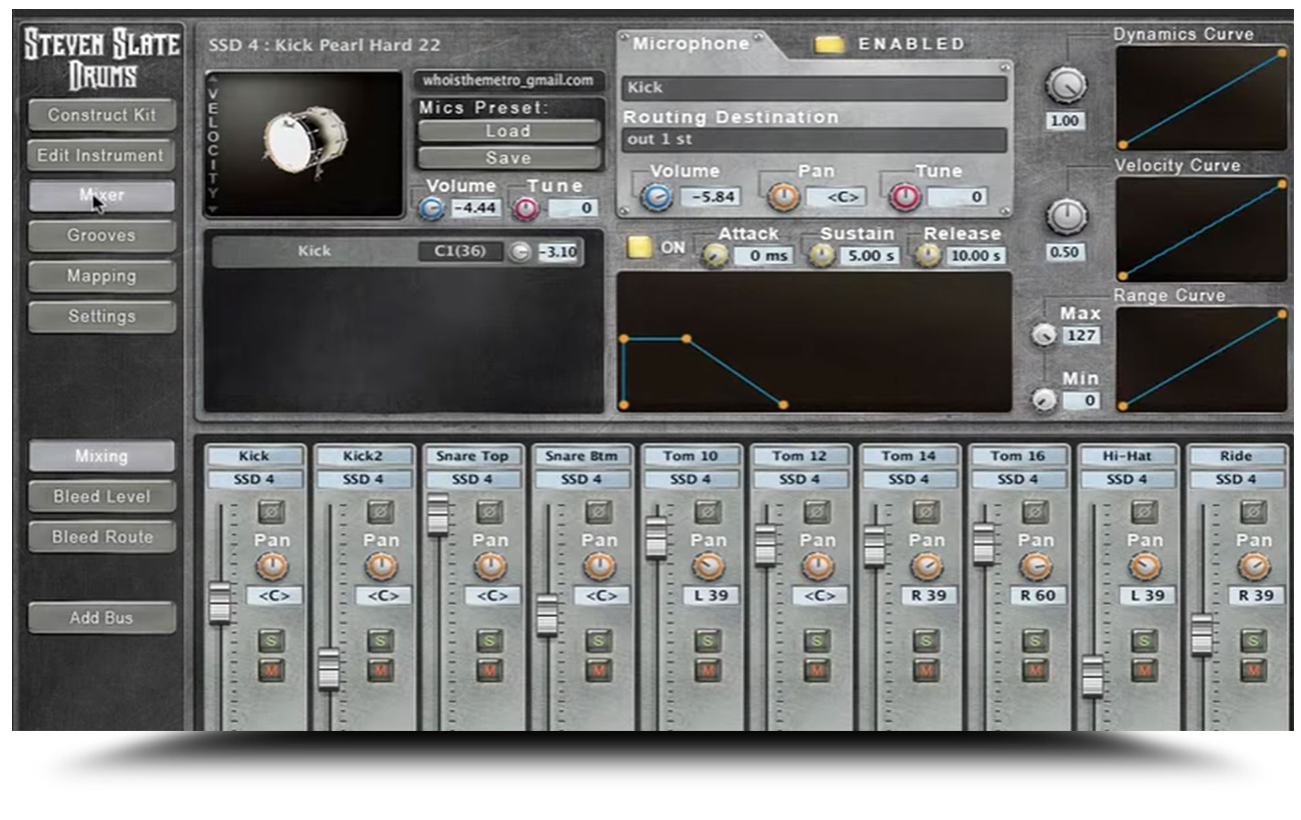1301x820 pixels.
Task: Open Routing Destination 'out 1 st' dropdown
Action: 814,140
